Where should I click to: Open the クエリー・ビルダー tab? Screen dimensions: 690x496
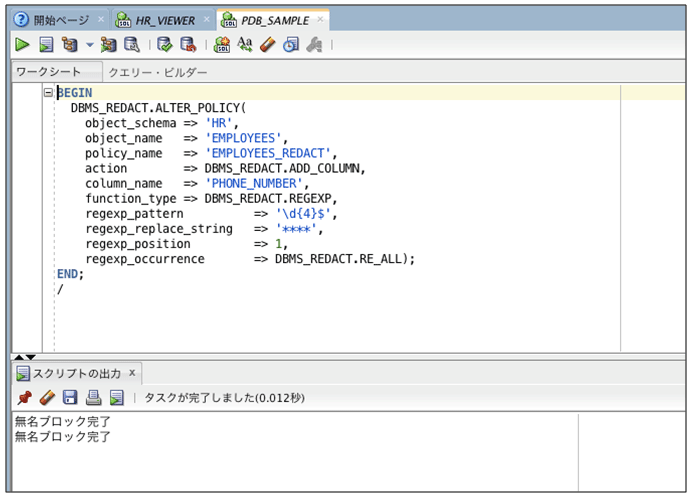pyautogui.click(x=157, y=73)
